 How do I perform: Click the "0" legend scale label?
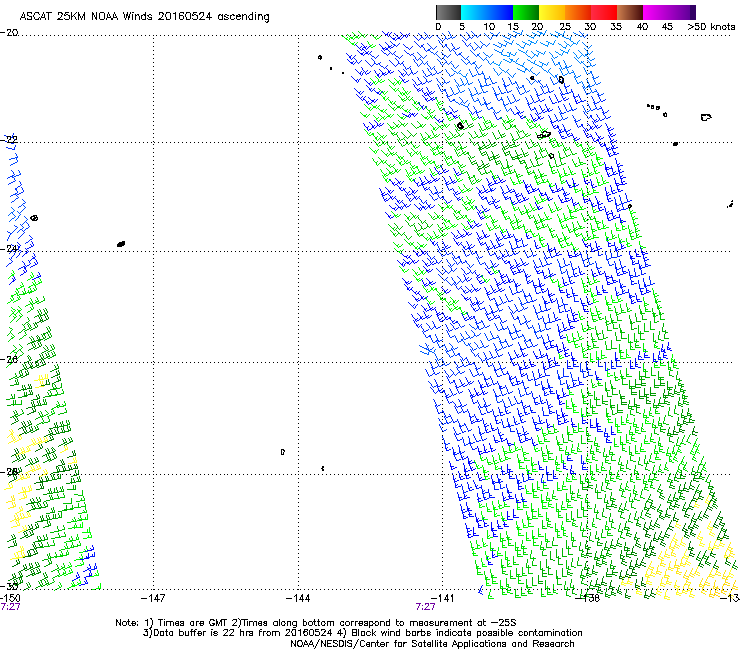[x=438, y=27]
